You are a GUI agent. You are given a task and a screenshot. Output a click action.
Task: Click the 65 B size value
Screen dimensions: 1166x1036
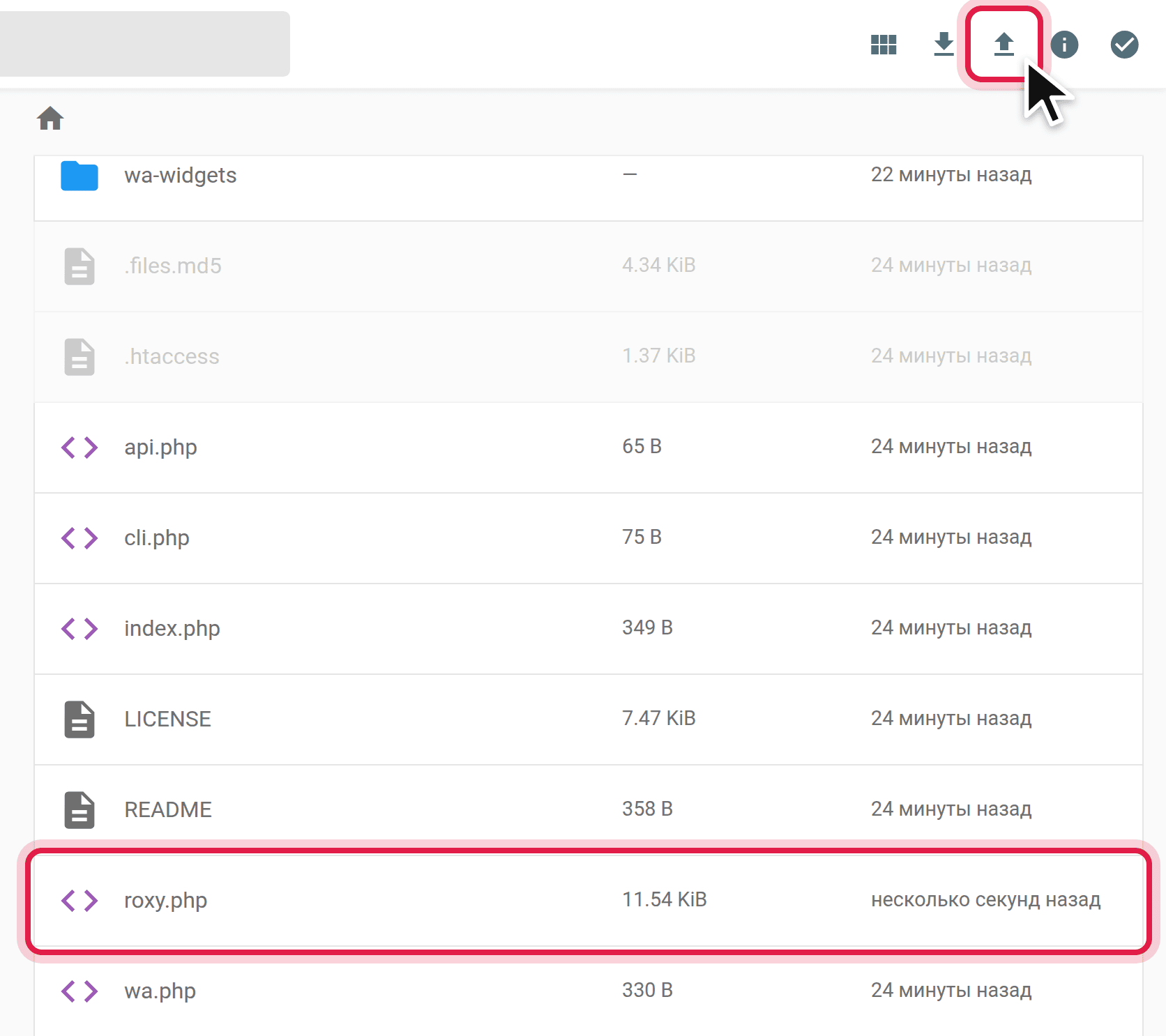(x=642, y=446)
